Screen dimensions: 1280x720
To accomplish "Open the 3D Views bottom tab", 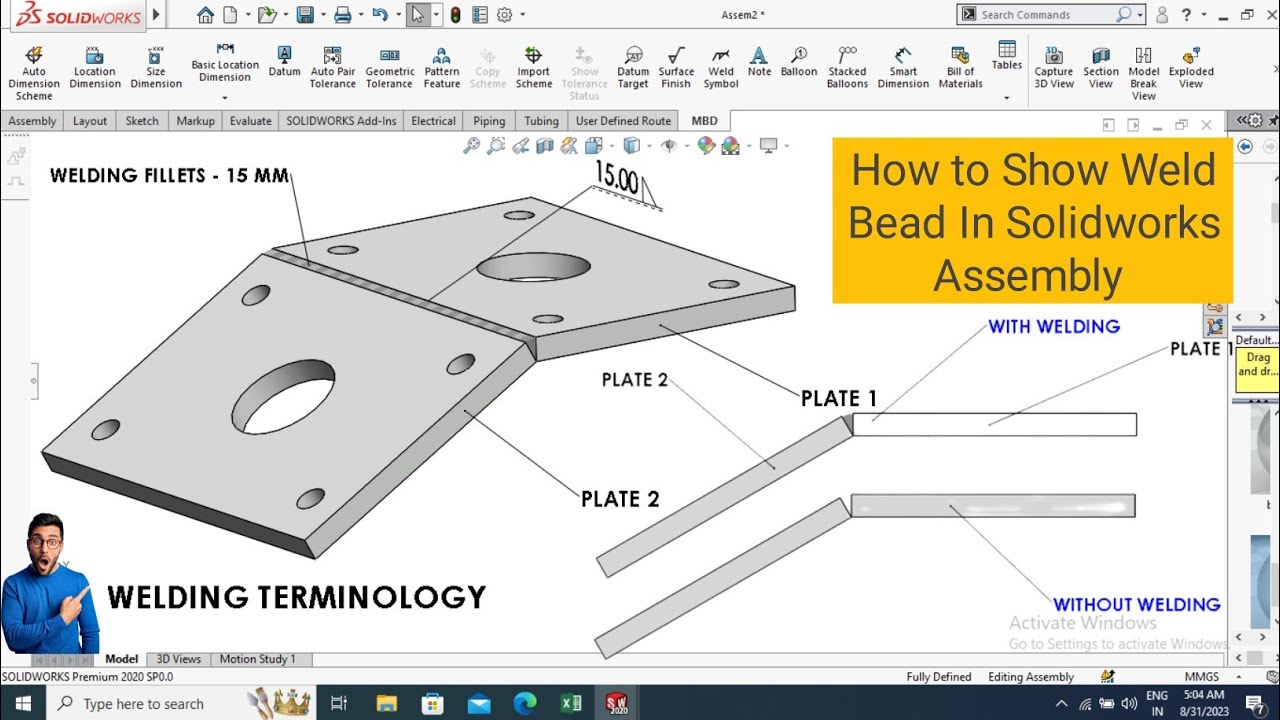I will click(179, 659).
